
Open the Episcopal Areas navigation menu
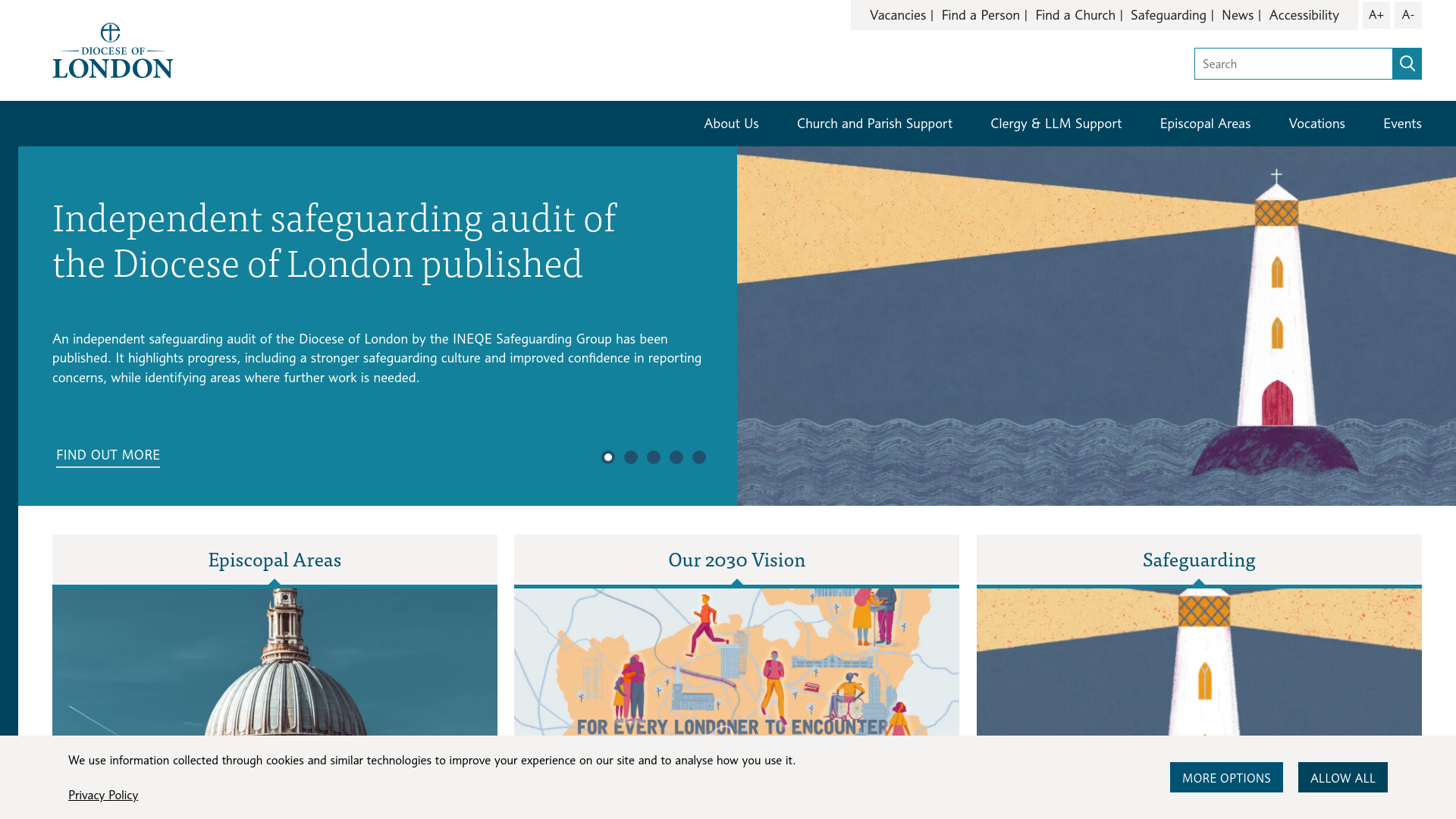click(x=1205, y=124)
